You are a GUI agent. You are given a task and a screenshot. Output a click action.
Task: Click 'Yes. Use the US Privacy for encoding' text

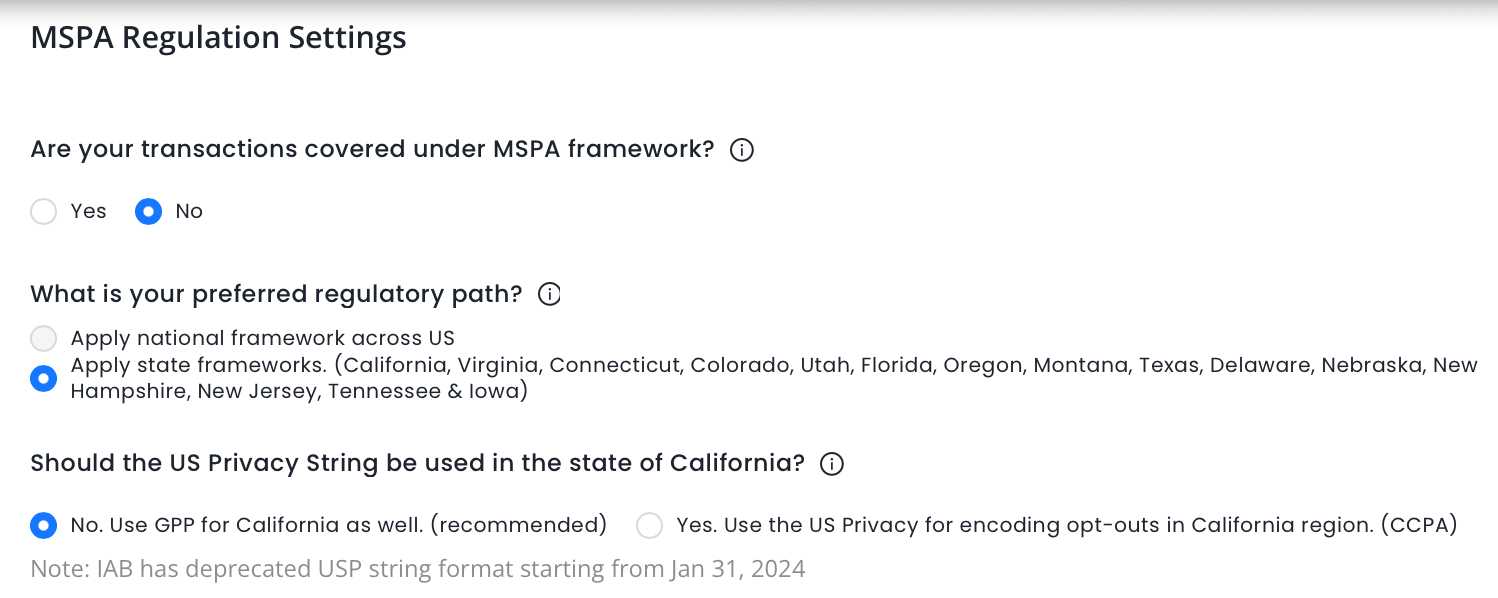(1066, 525)
